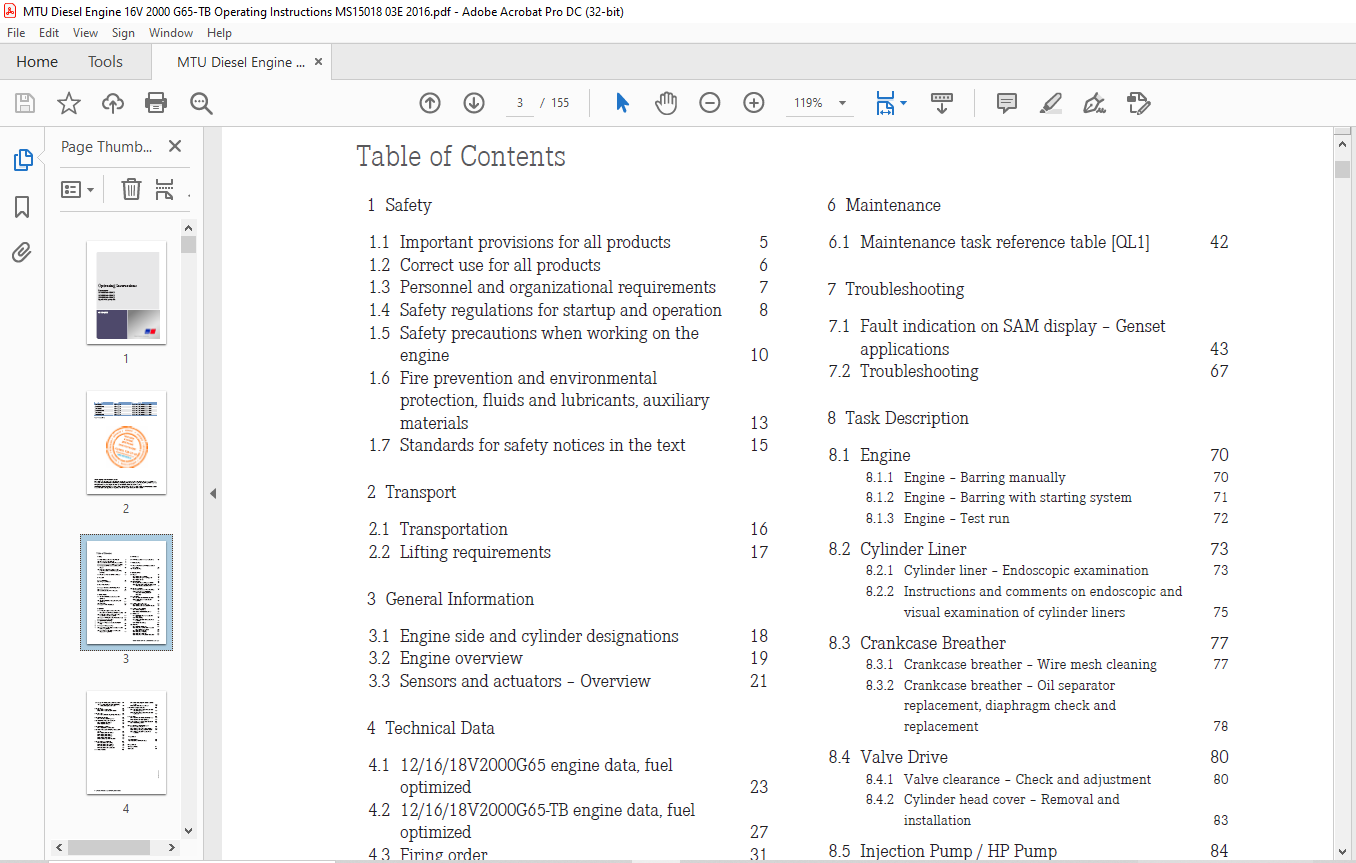Viewport: 1356px width, 863px height.
Task: Click the page number input field
Action: 520,103
